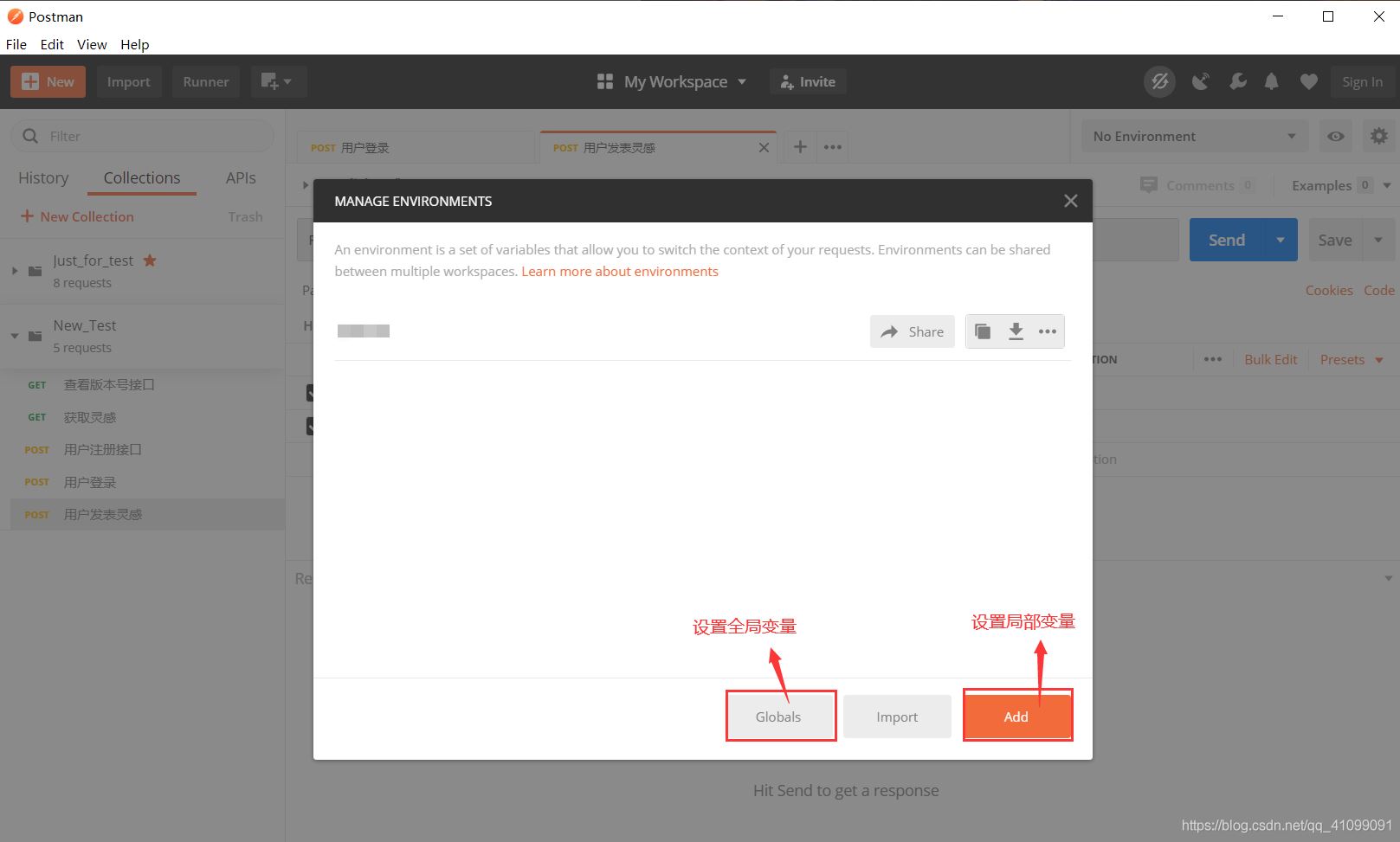Click the Filter search magnifier icon

coord(30,136)
